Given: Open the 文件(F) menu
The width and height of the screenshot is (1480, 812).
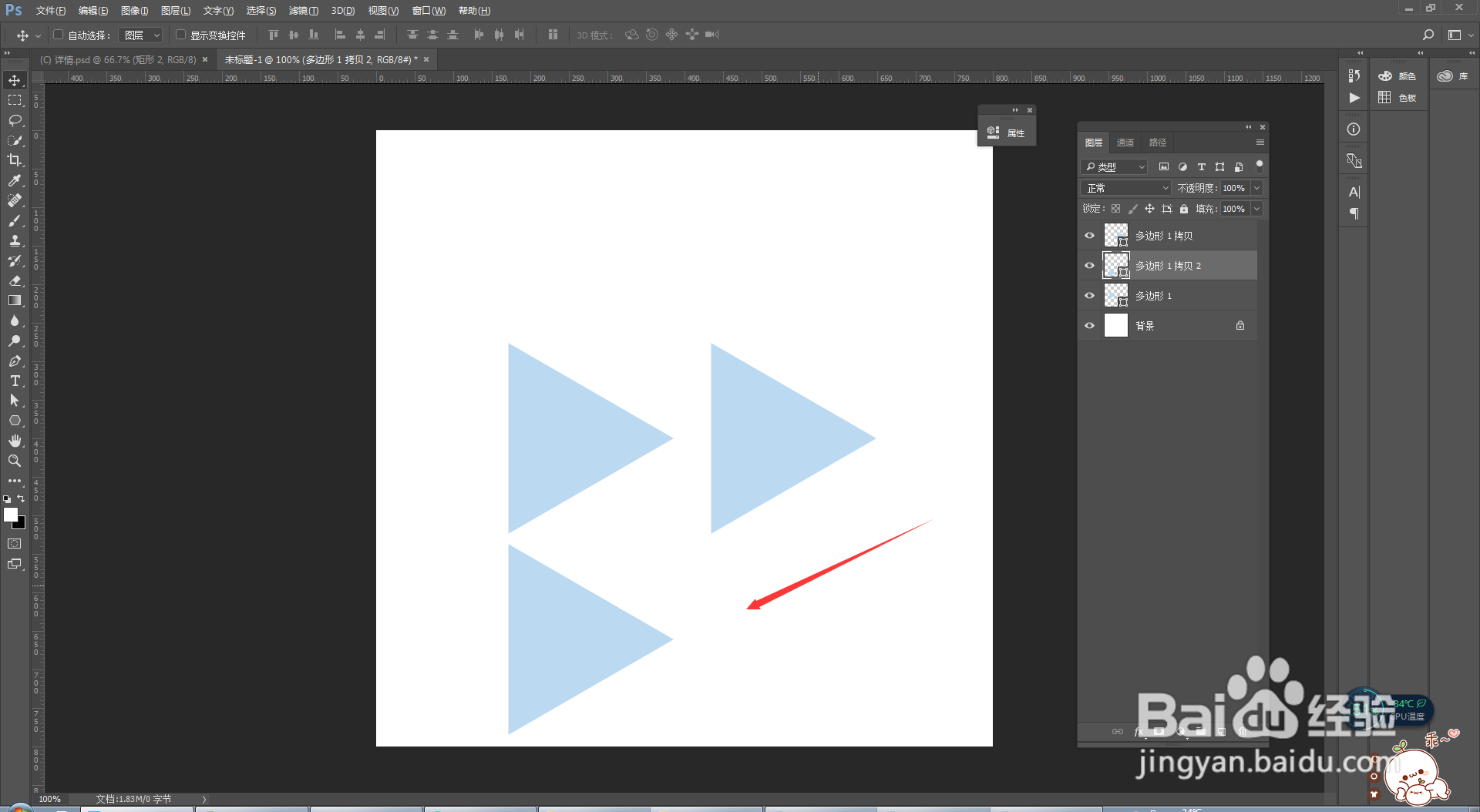Looking at the screenshot, I should 50,11.
